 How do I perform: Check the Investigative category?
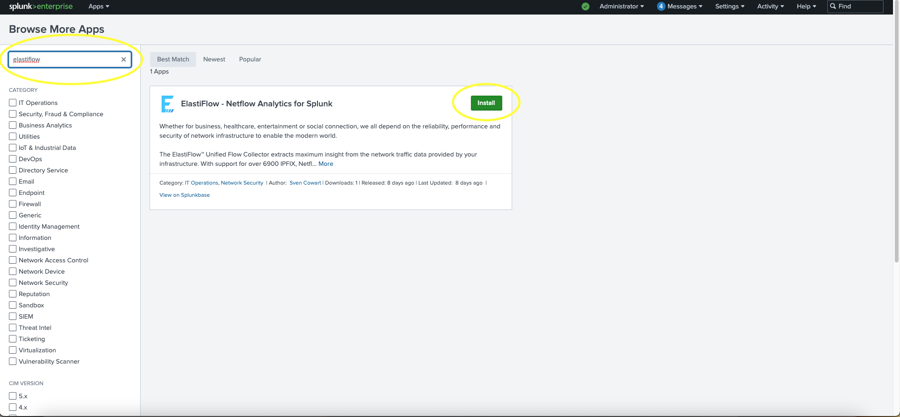13,249
